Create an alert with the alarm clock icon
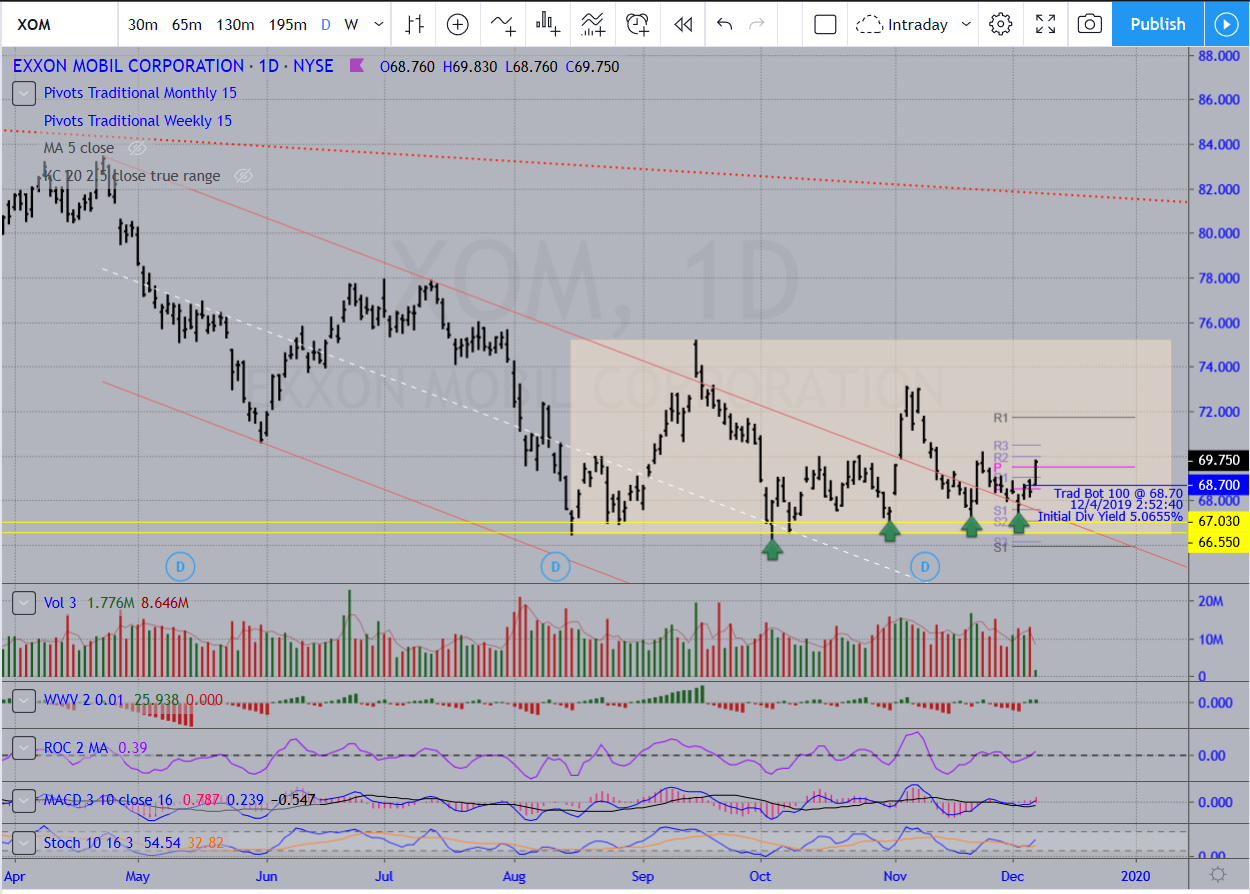The height and width of the screenshot is (894, 1250). (x=637, y=24)
